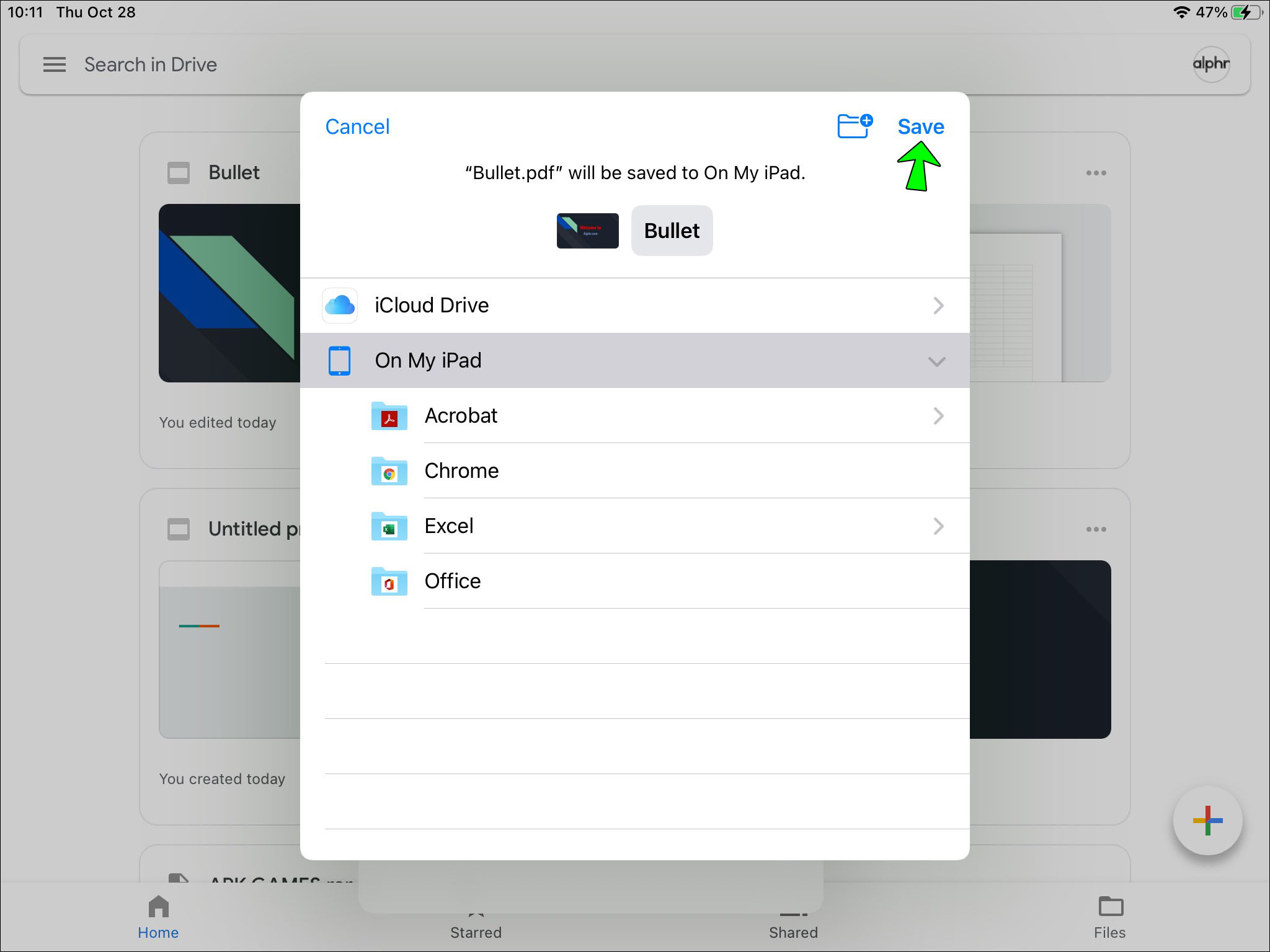Tap the Bullet PDF preview thumbnail

(x=587, y=231)
